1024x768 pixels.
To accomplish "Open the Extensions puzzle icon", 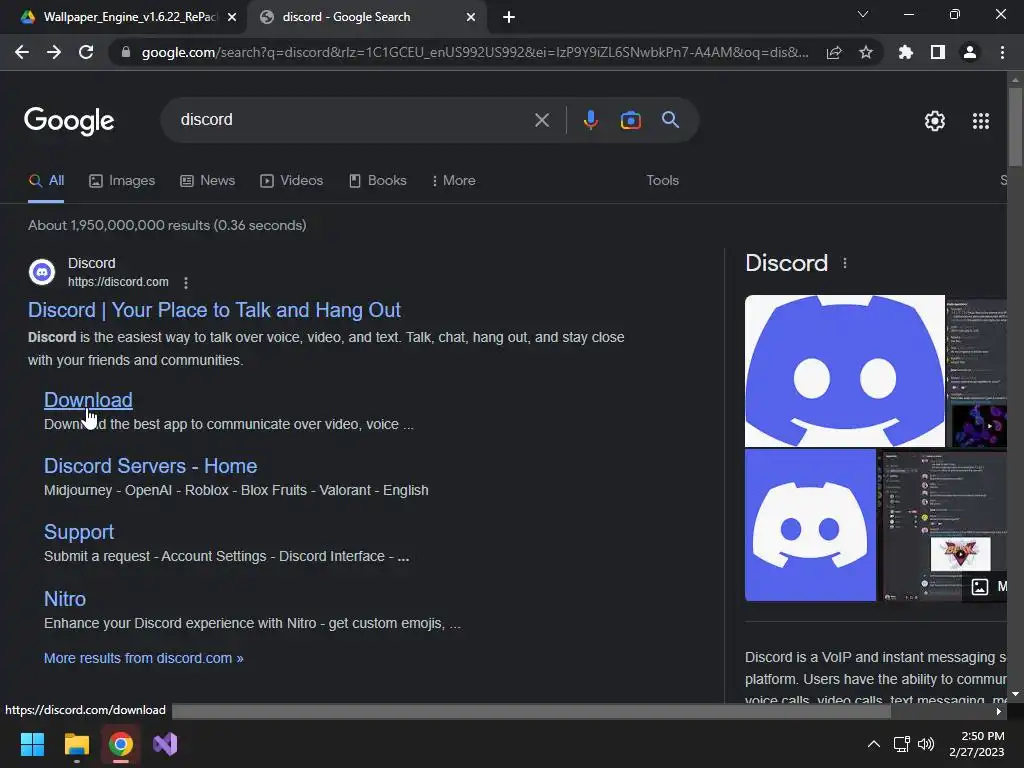I will point(906,52).
